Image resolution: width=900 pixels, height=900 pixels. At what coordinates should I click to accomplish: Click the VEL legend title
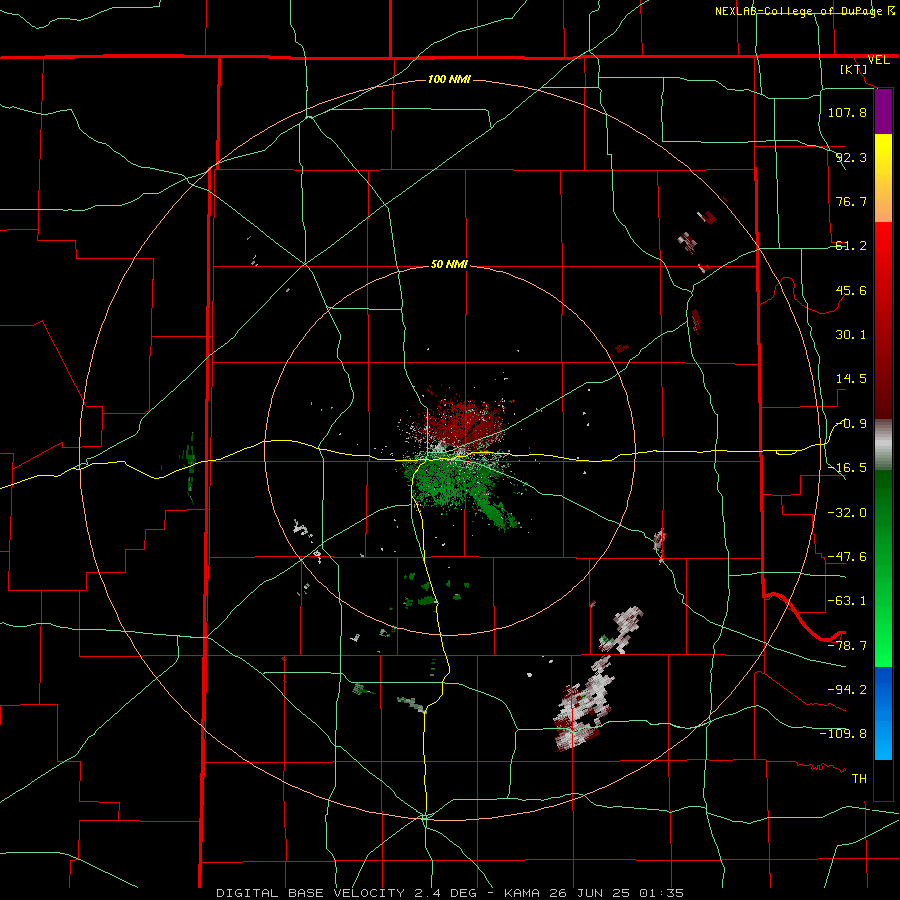[878, 60]
